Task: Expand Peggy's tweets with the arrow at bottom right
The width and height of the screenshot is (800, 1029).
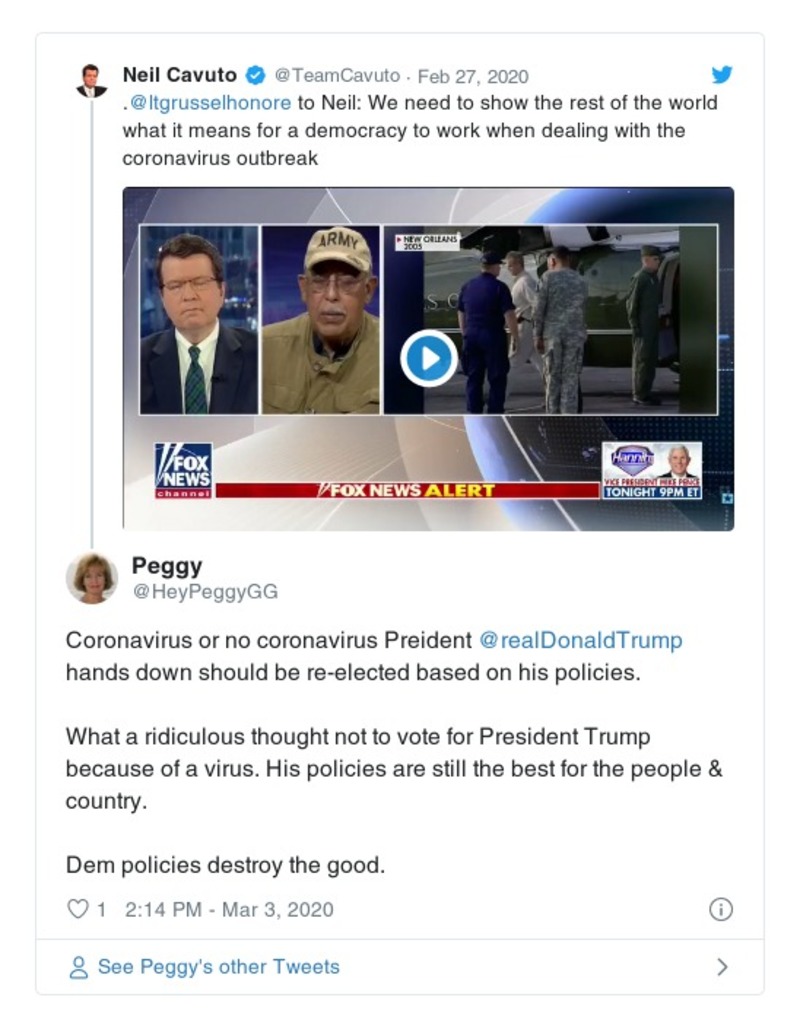Action: coord(724,966)
